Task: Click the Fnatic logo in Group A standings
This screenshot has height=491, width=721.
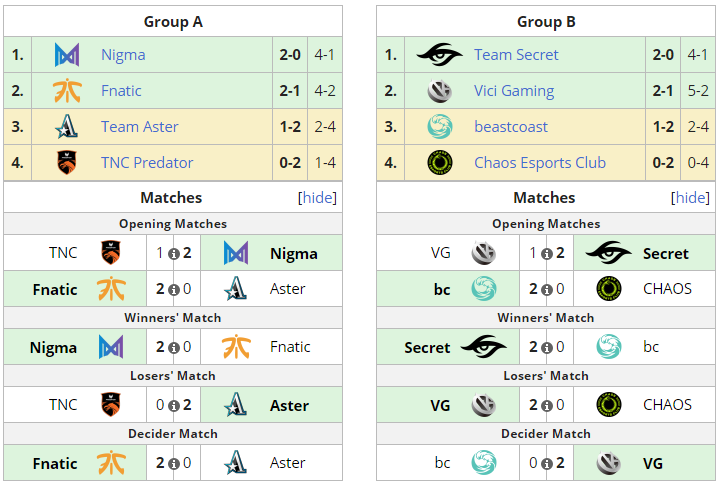Action: coord(66,91)
